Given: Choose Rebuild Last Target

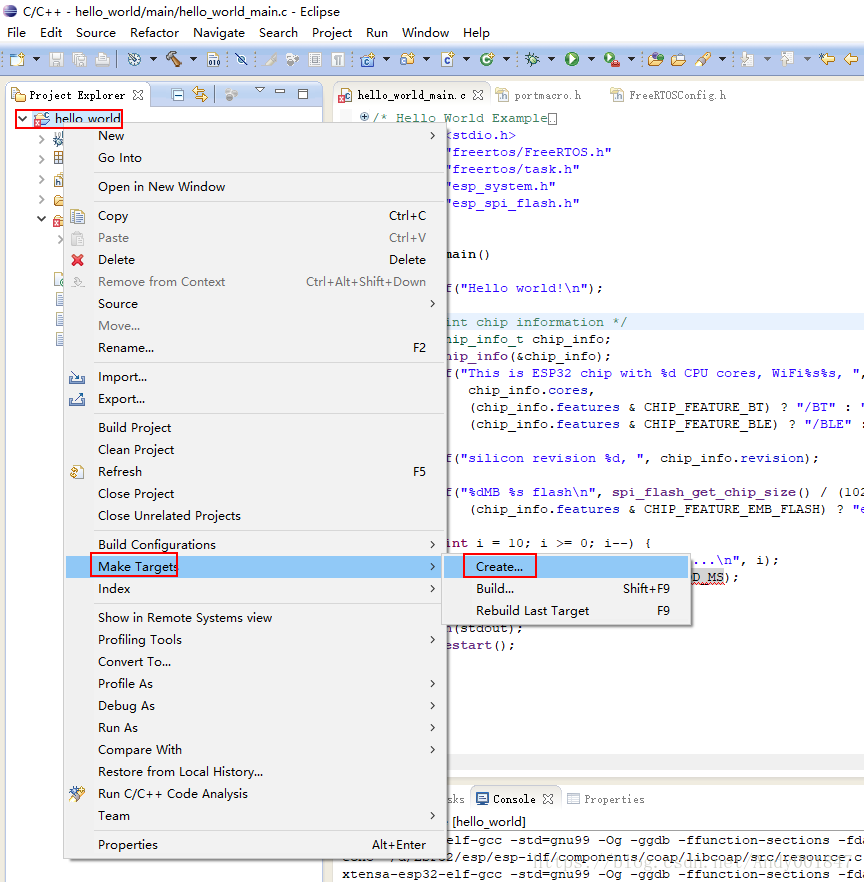Looking at the screenshot, I should [x=566, y=610].
